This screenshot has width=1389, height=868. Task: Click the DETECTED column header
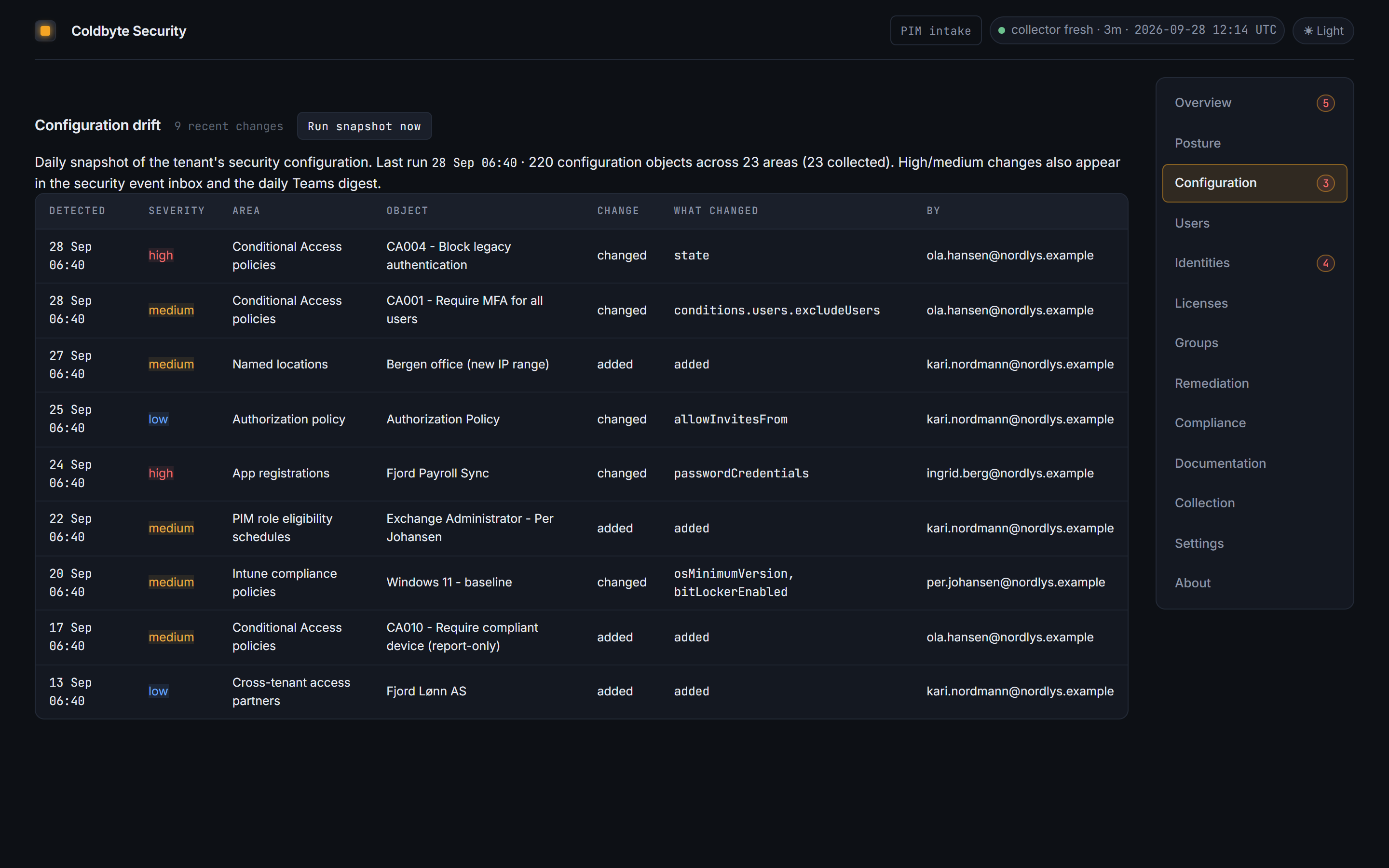(x=78, y=211)
